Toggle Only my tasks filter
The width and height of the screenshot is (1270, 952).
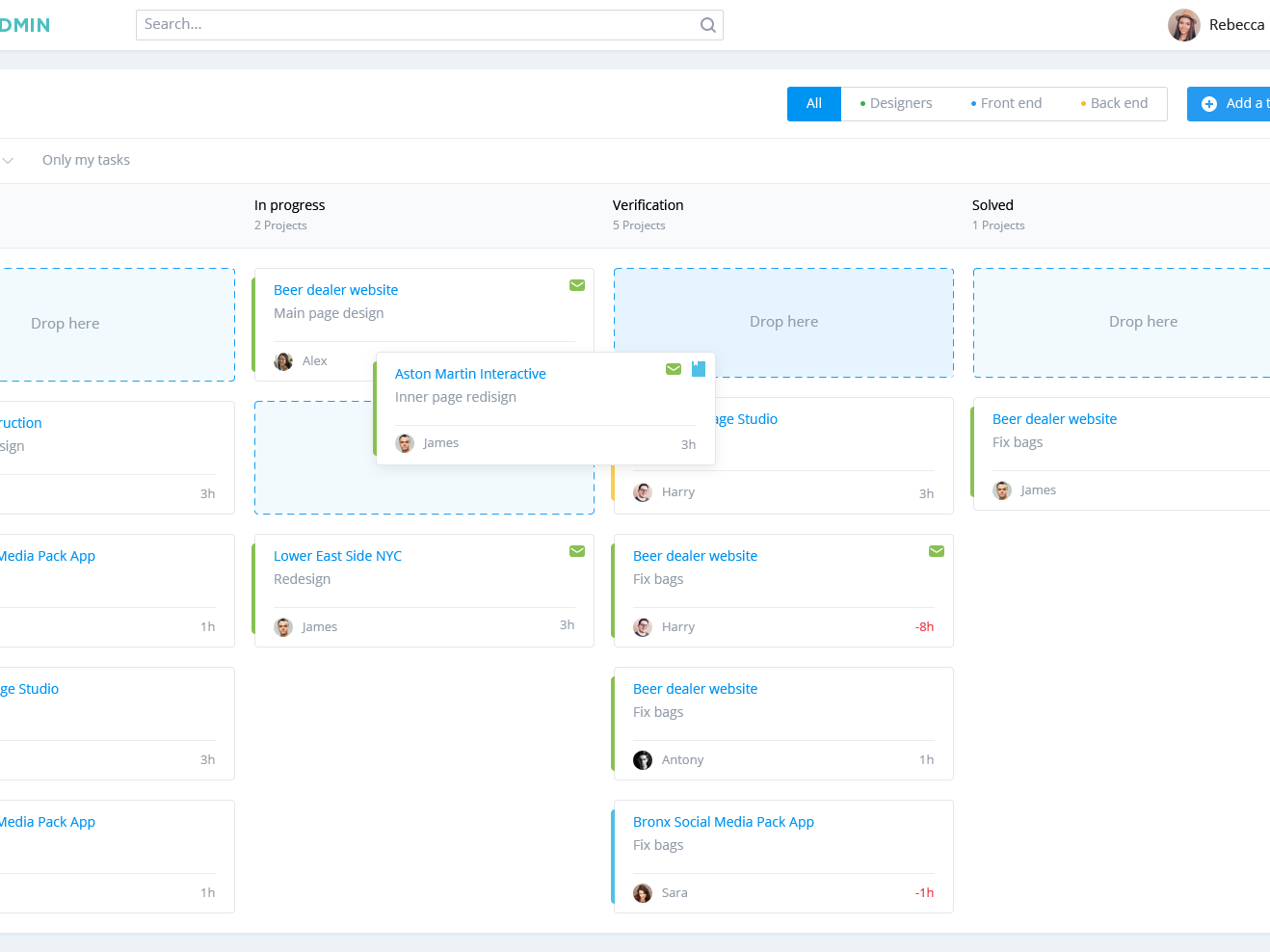click(86, 160)
